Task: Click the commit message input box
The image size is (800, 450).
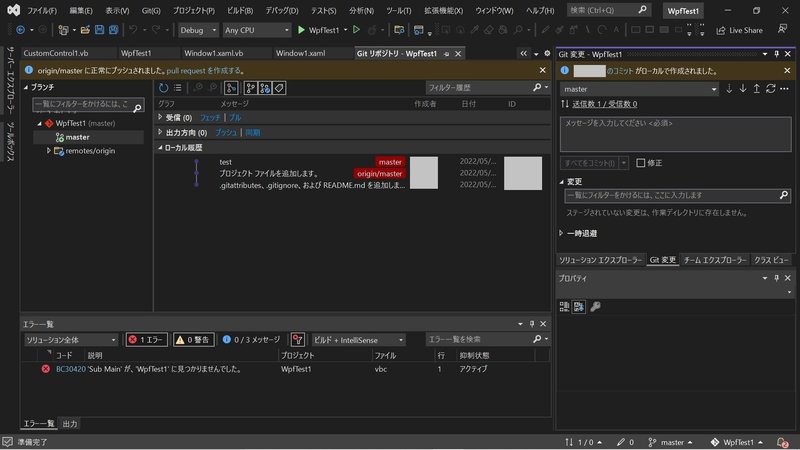Action: coord(676,134)
